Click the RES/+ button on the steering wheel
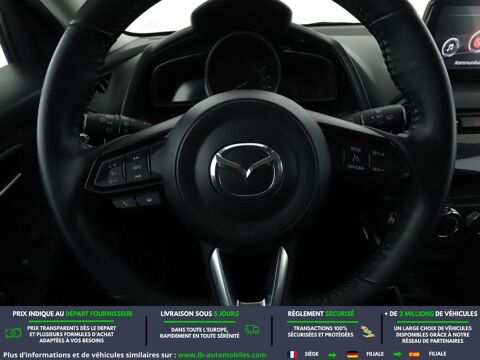The image size is (480, 360). (379, 154)
